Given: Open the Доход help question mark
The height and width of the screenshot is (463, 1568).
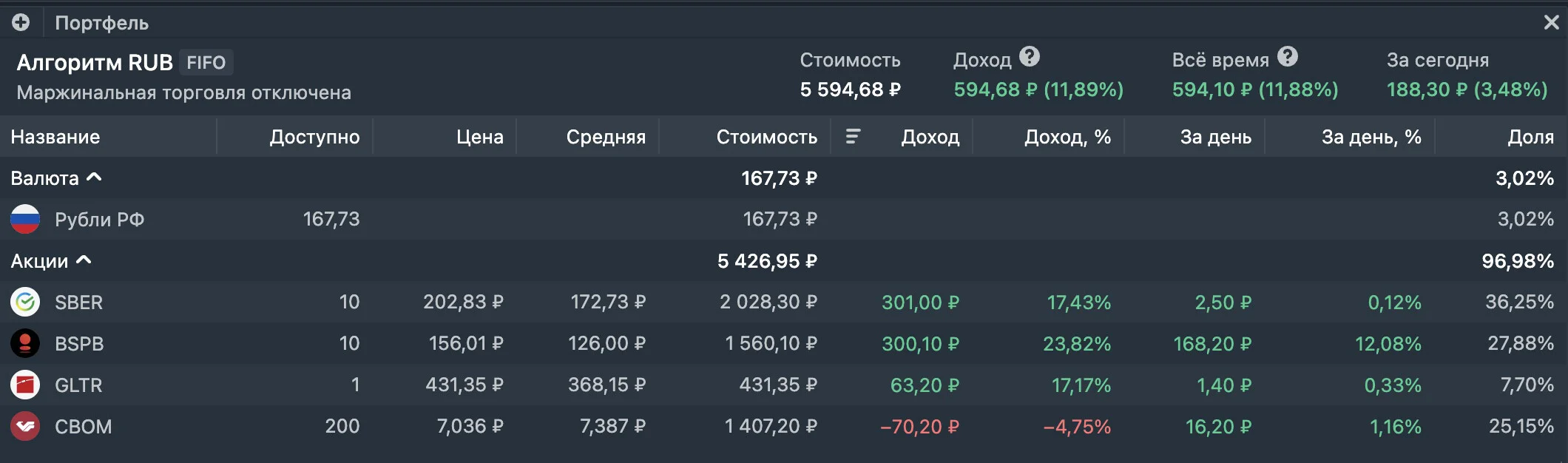Looking at the screenshot, I should click(x=1030, y=57).
